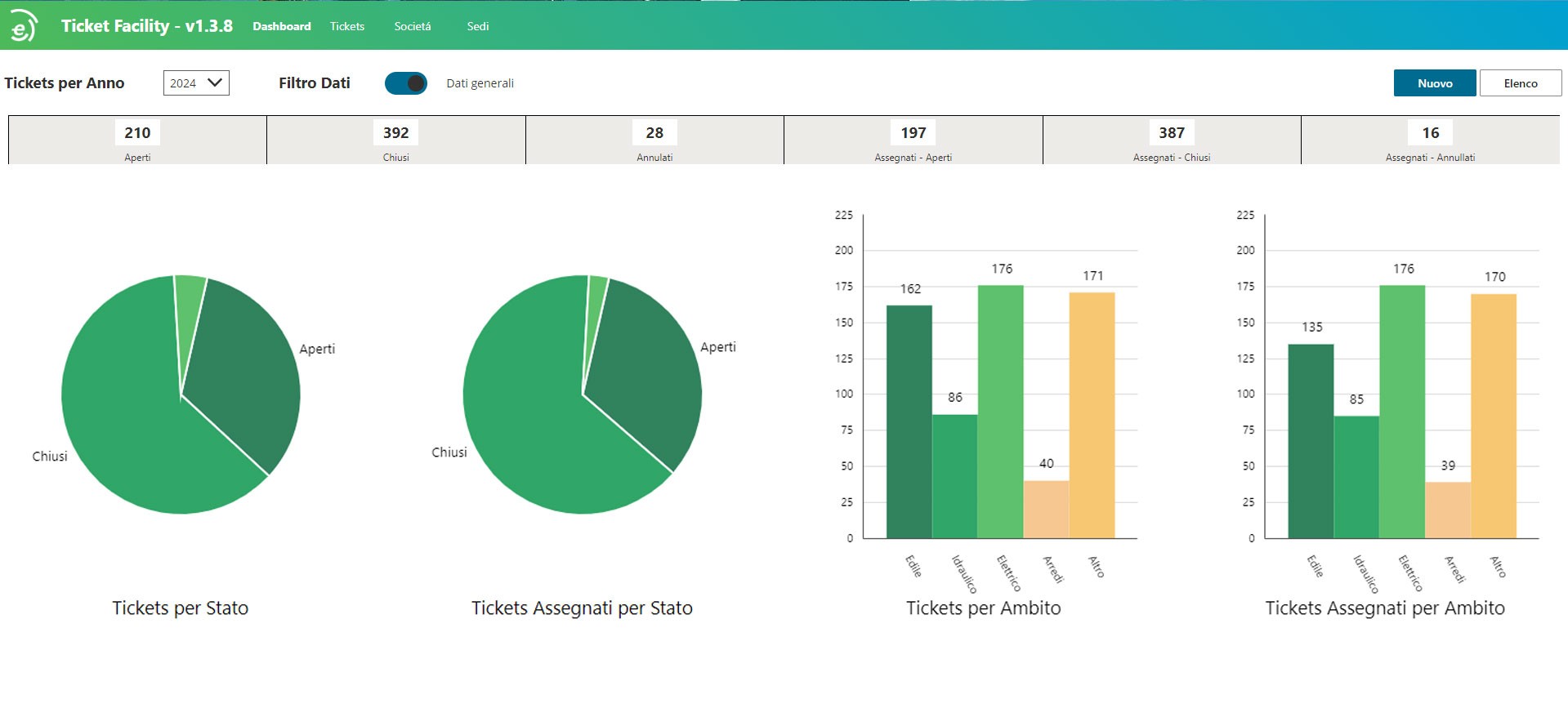Click the 'Tickets per Stato' chart title
1568x704 pixels.
pos(180,608)
